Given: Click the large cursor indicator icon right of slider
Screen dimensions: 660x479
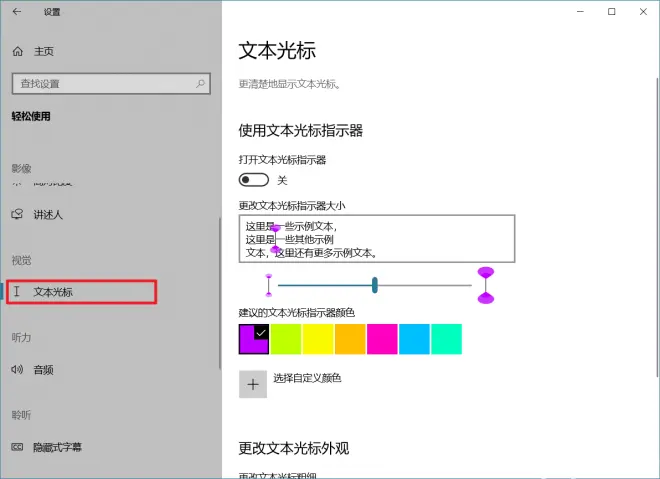Looking at the screenshot, I should [486, 285].
